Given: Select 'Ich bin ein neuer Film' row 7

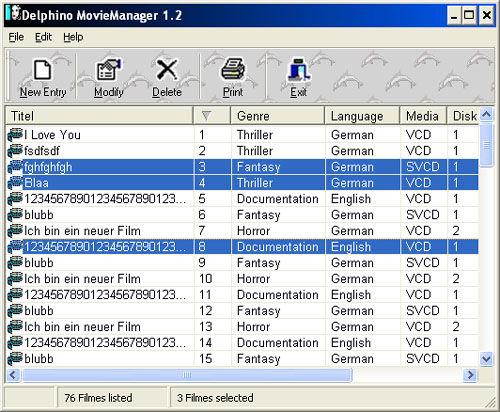Looking at the screenshot, I should (82, 231).
